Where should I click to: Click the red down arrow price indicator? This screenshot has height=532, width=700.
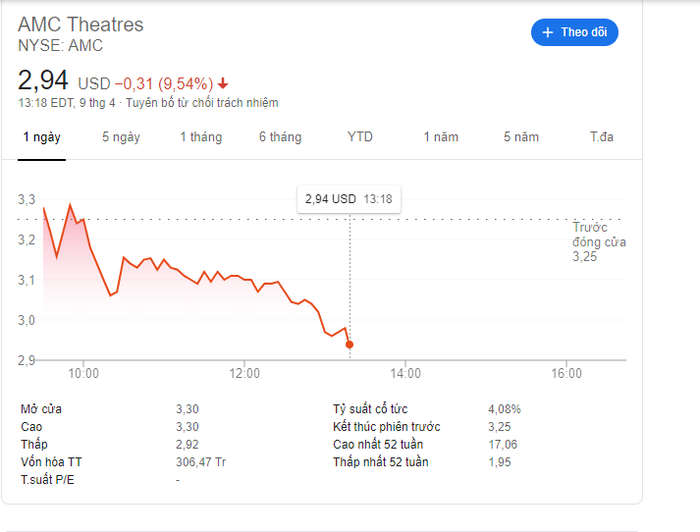(223, 83)
